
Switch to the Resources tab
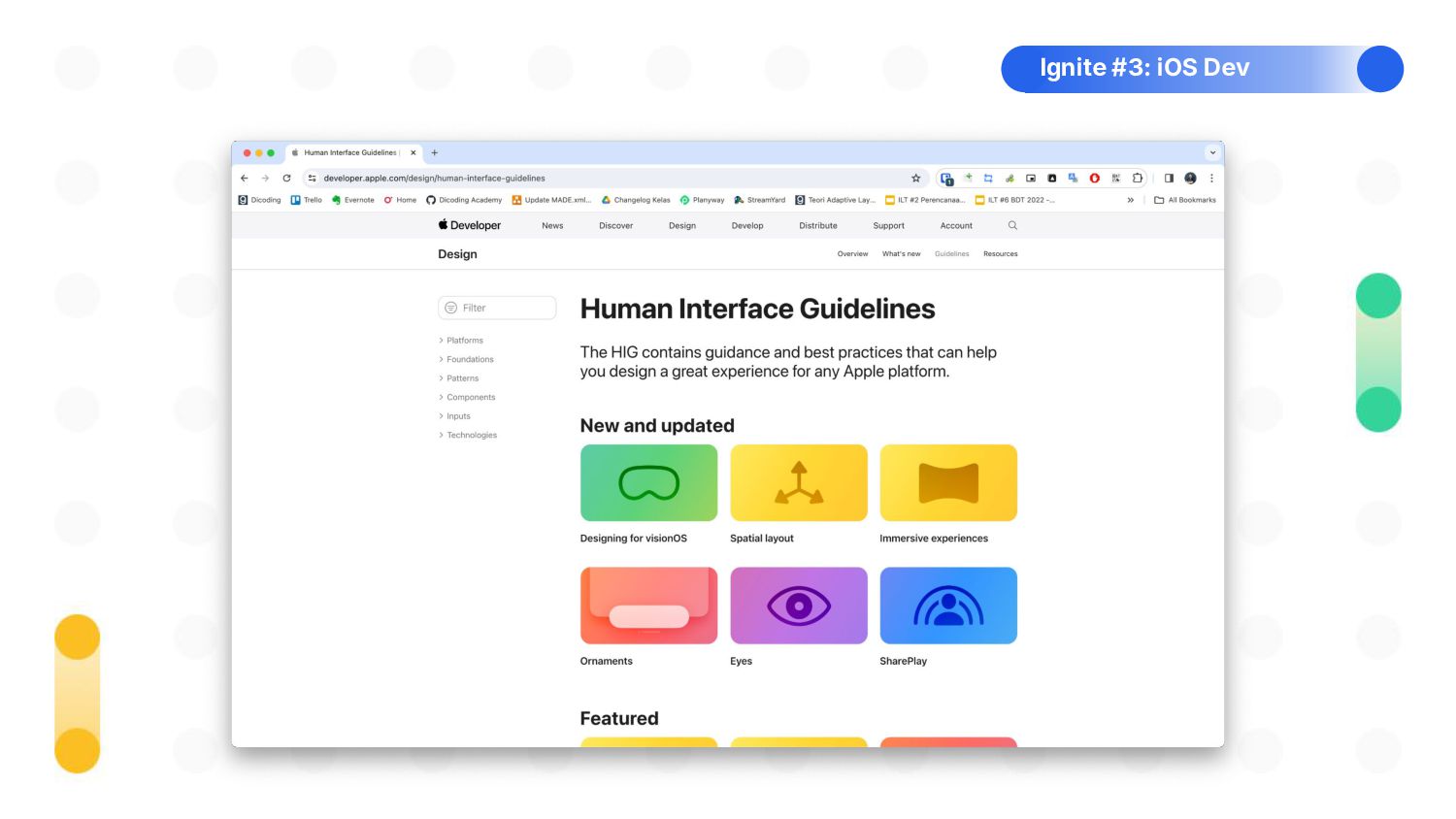point(1001,254)
